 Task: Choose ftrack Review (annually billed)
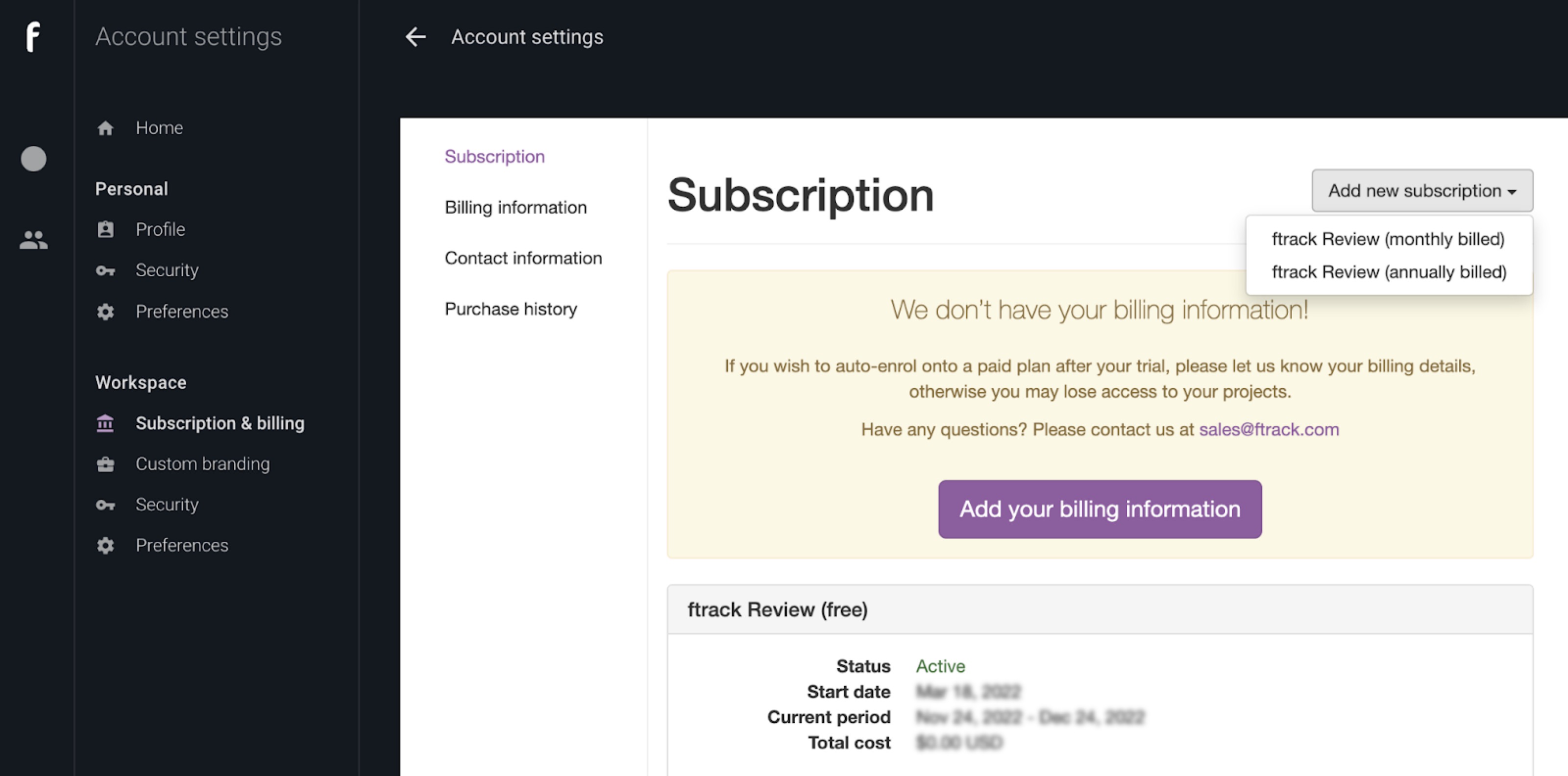[1389, 272]
